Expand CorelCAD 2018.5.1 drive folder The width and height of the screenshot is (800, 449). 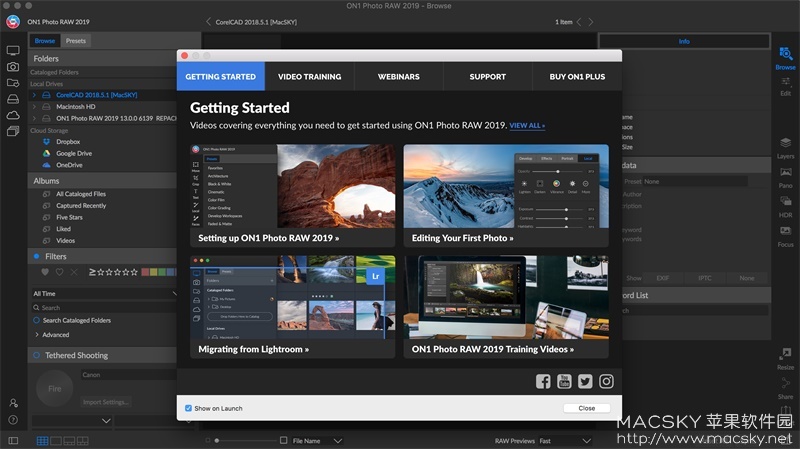point(34,95)
